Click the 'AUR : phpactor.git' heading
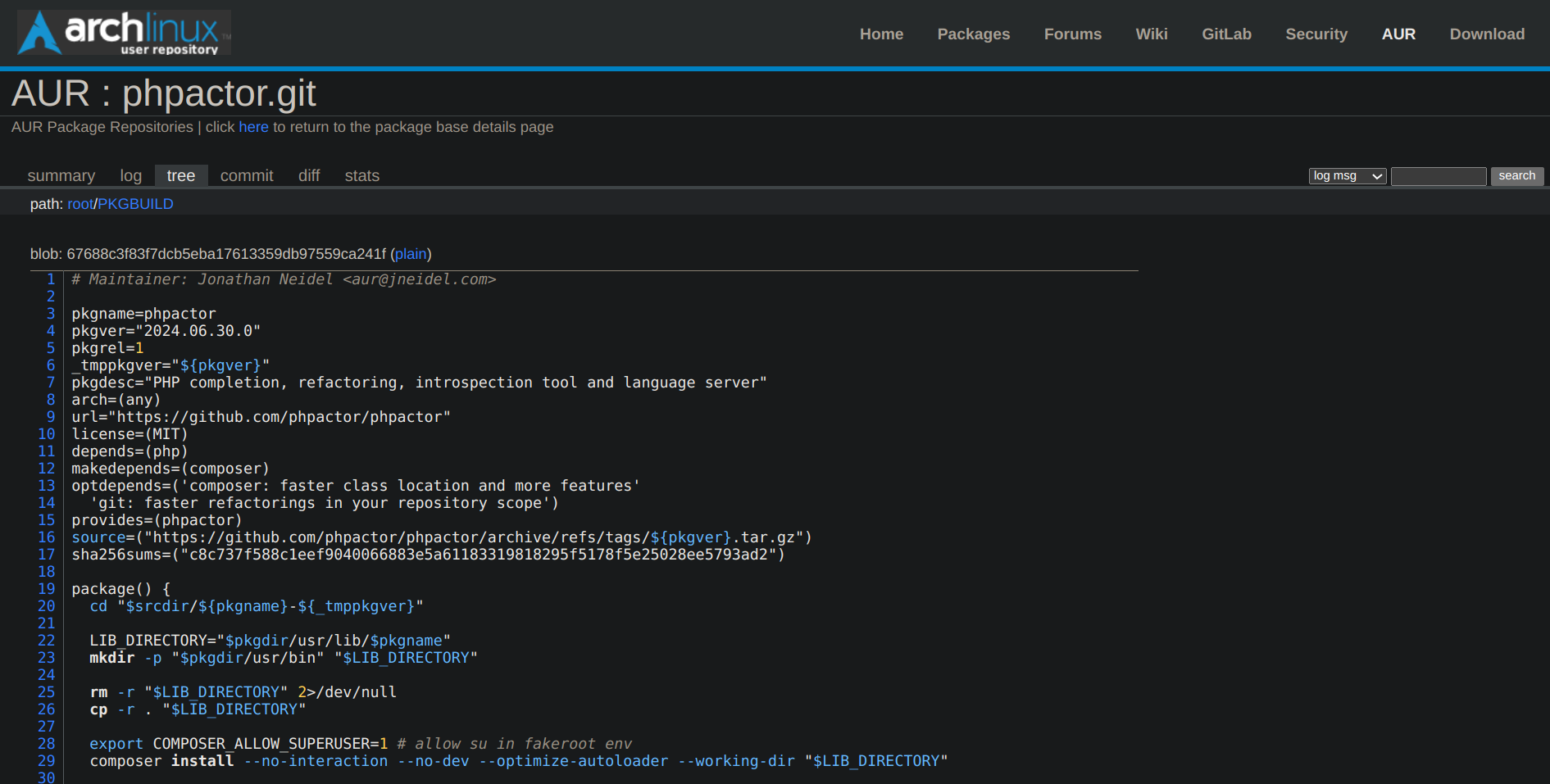 coord(164,93)
